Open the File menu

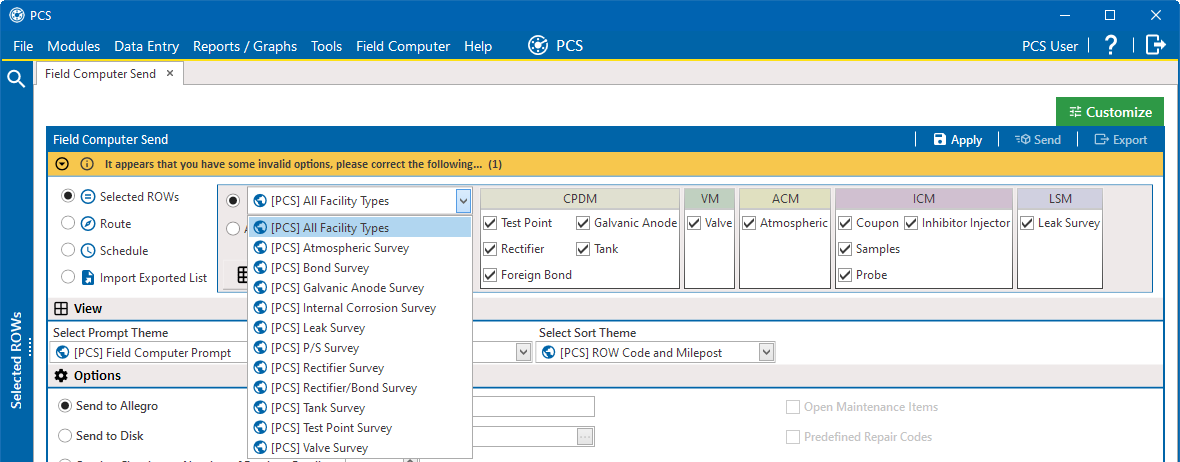(23, 46)
